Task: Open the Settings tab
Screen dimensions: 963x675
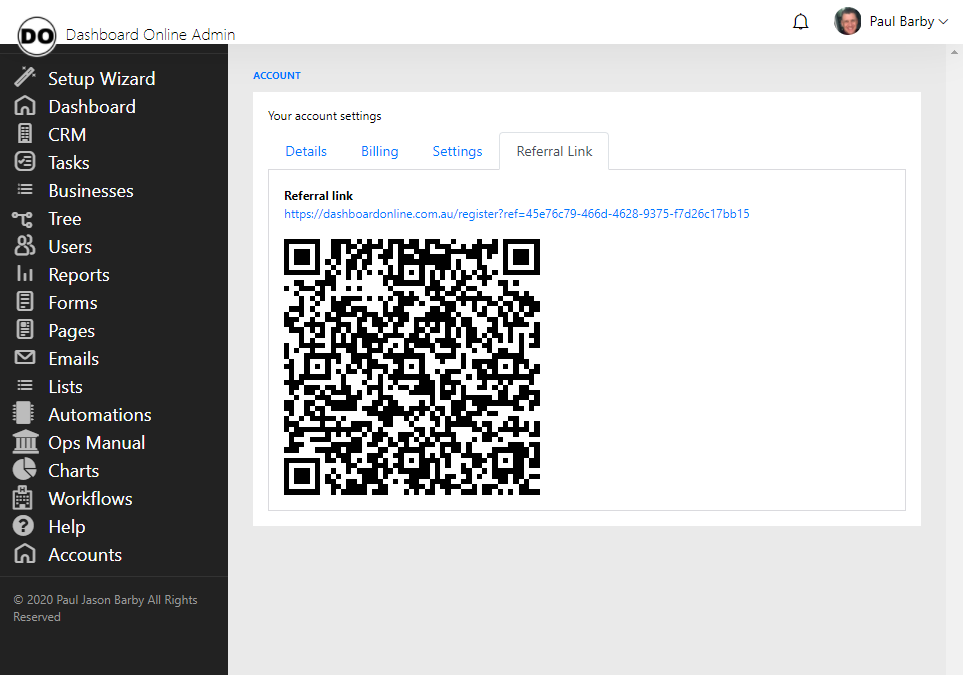Action: coord(458,151)
